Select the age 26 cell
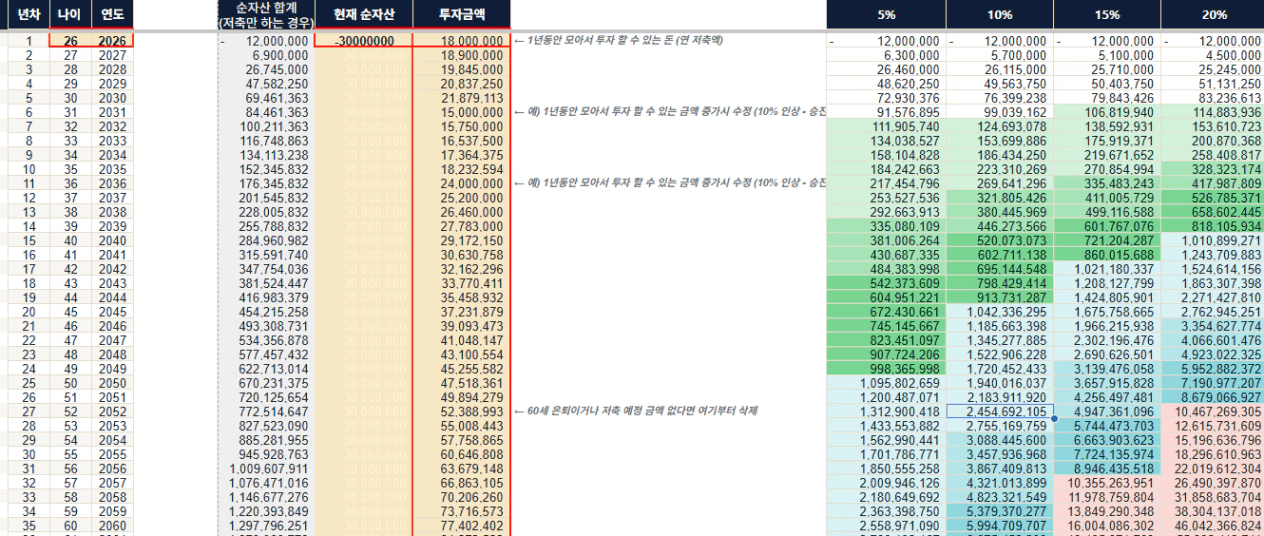 coord(69,41)
